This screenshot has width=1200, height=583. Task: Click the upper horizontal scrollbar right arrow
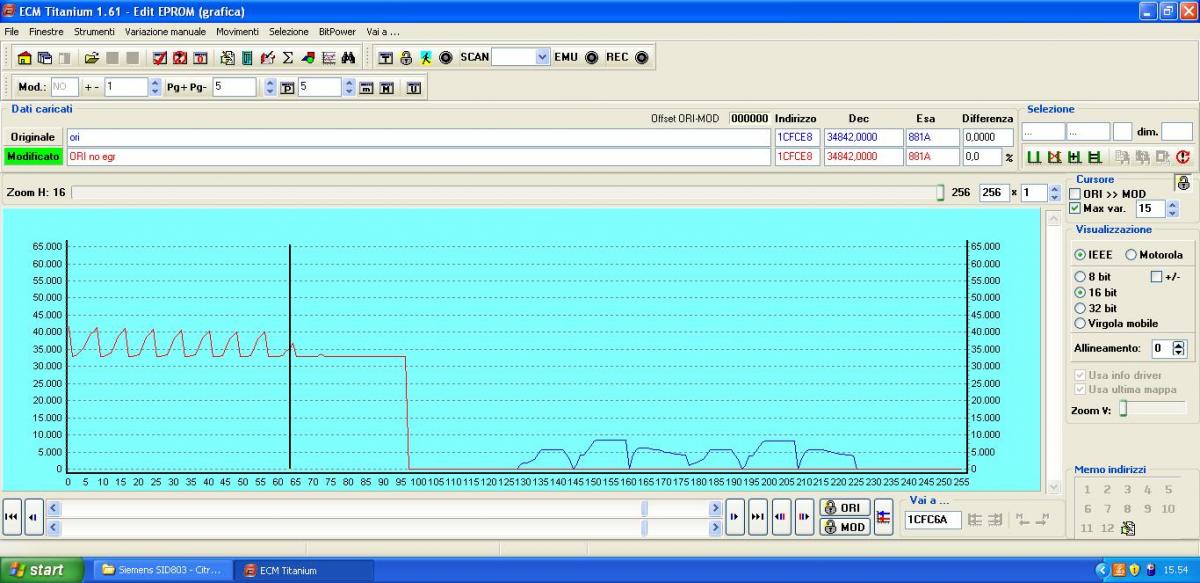coord(715,508)
